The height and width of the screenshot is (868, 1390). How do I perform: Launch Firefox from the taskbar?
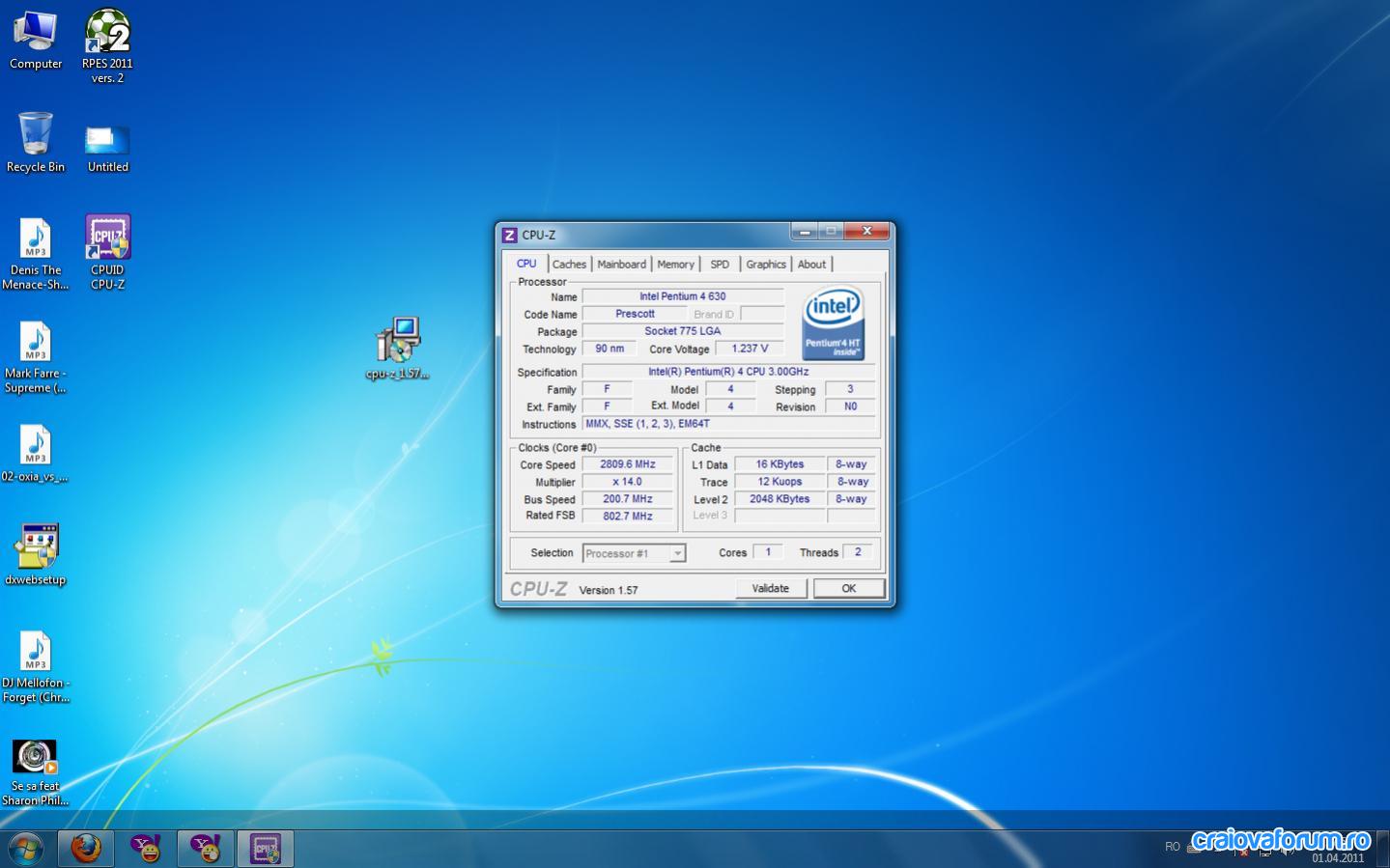(86, 849)
